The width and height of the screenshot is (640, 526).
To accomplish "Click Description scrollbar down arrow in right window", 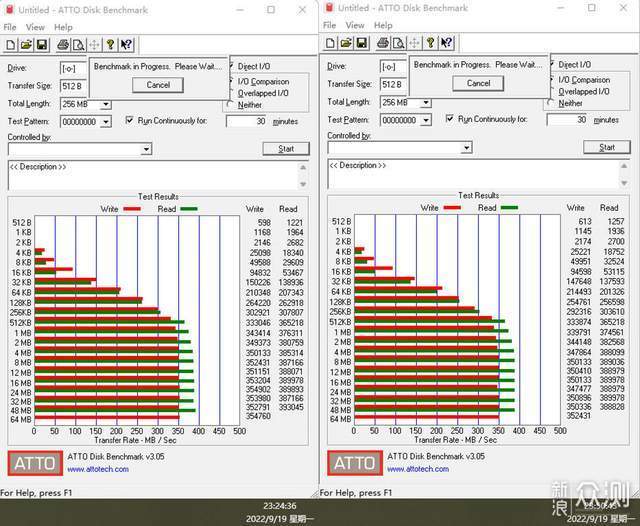I will 624,183.
